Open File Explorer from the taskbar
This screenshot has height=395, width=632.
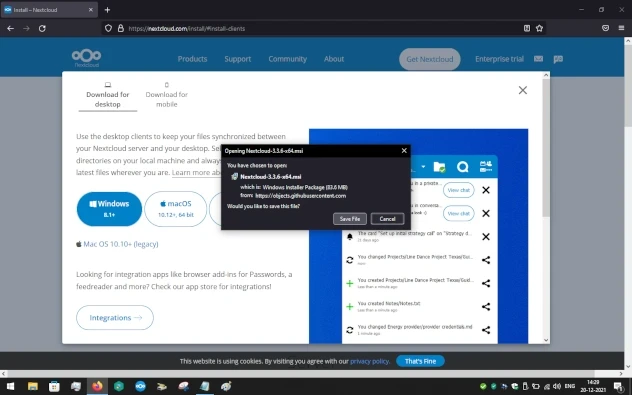33,387
